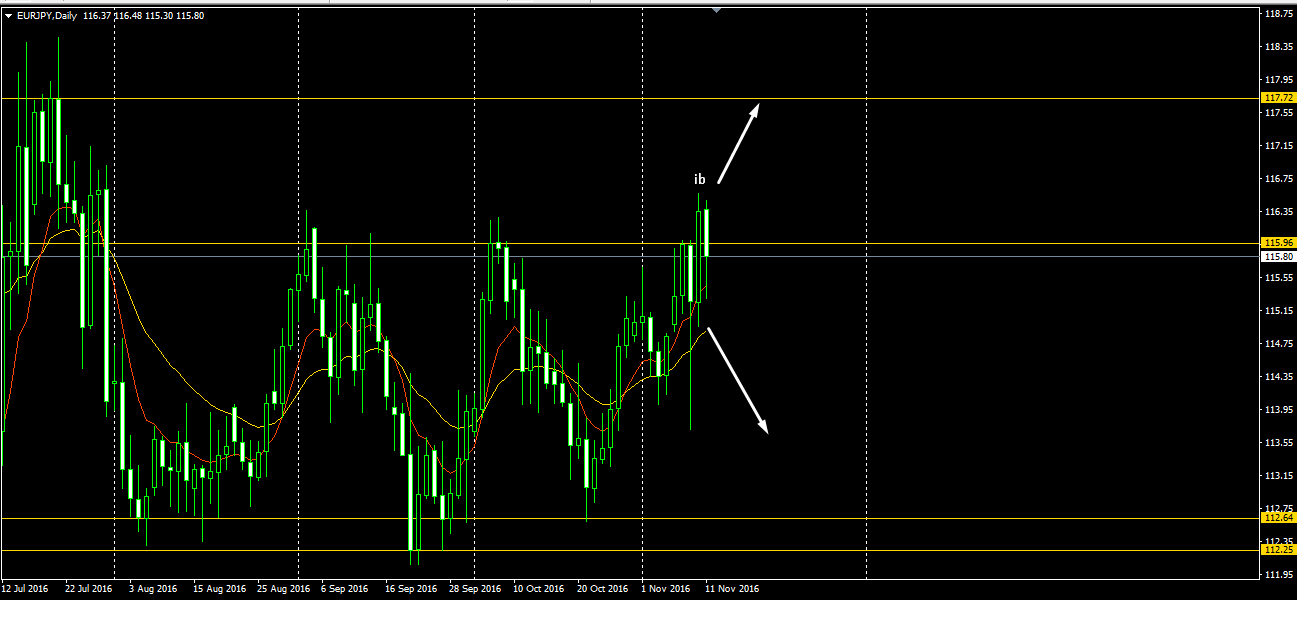The image size is (1299, 626).
Task: Select the 115.96 horizontal line price tag
Action: 1279,243
